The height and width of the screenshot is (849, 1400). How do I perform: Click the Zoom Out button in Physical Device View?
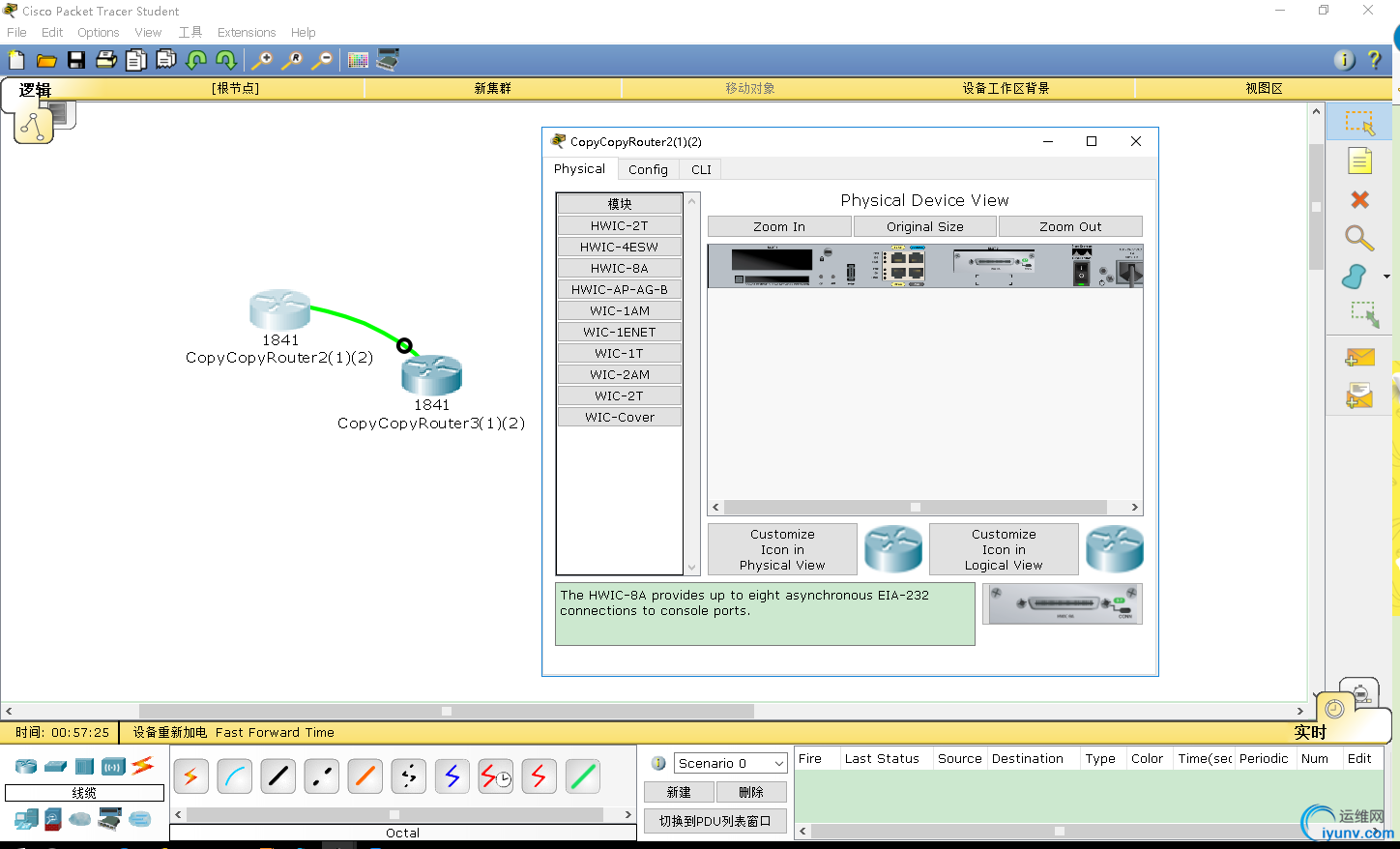[1070, 226]
